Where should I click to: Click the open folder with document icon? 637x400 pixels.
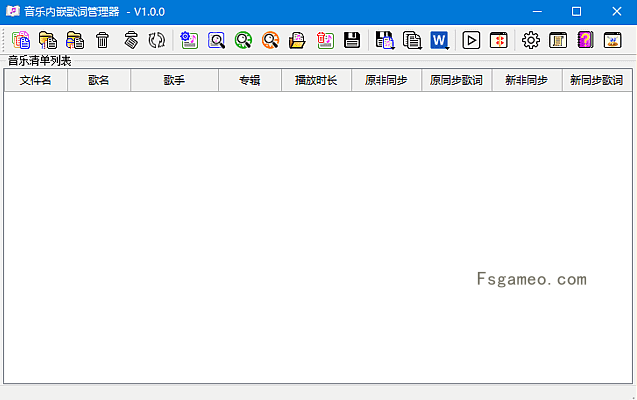(297, 40)
